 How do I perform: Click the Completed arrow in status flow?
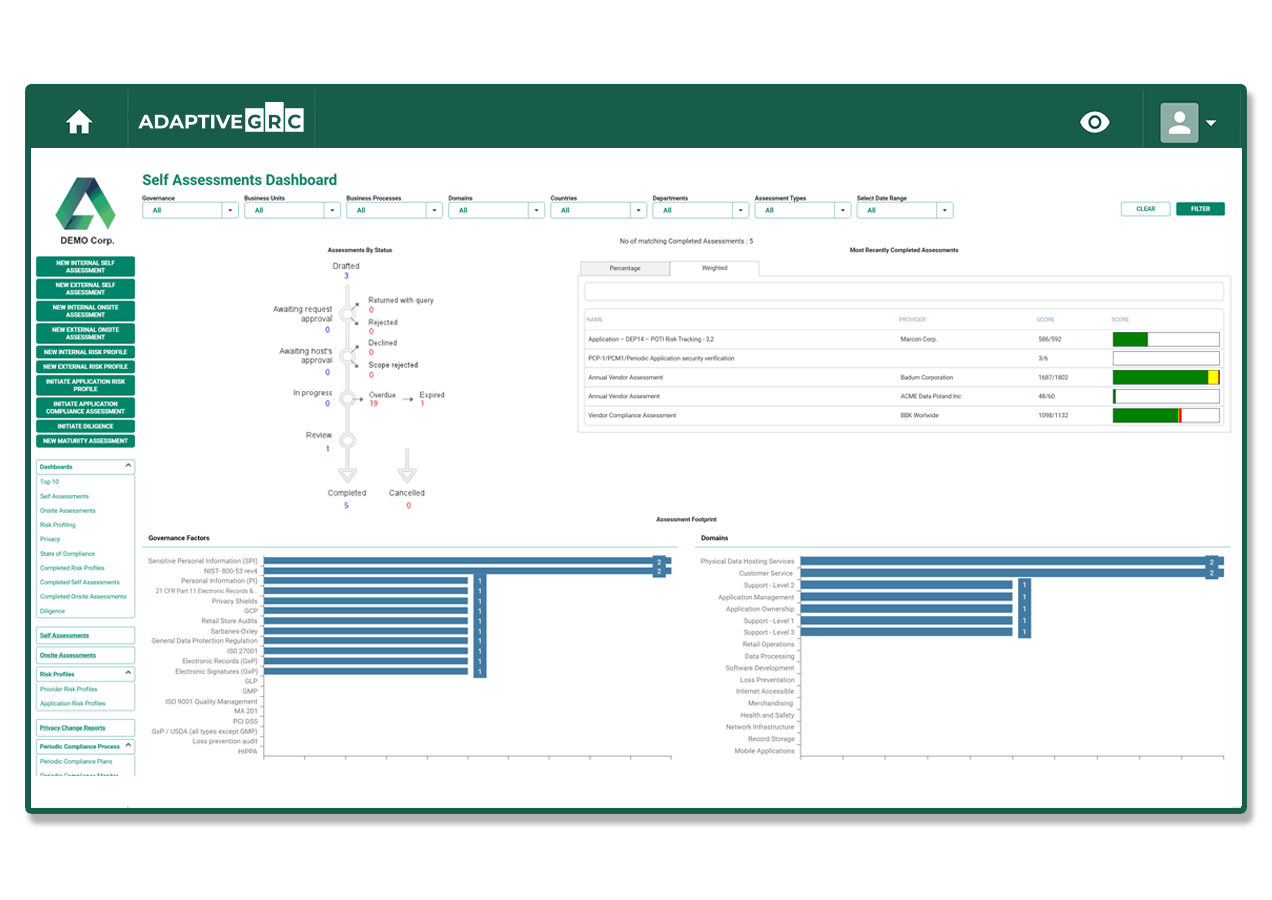click(x=347, y=470)
